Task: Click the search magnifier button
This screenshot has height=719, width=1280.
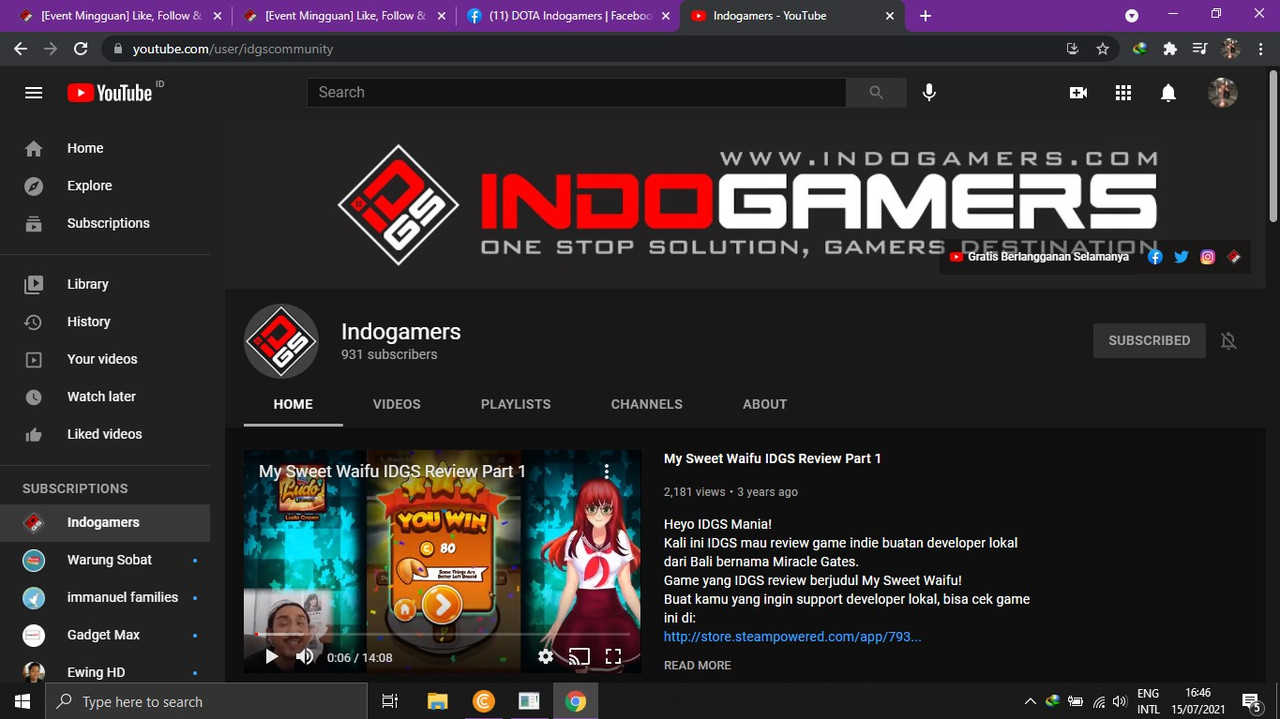Action: click(x=876, y=92)
